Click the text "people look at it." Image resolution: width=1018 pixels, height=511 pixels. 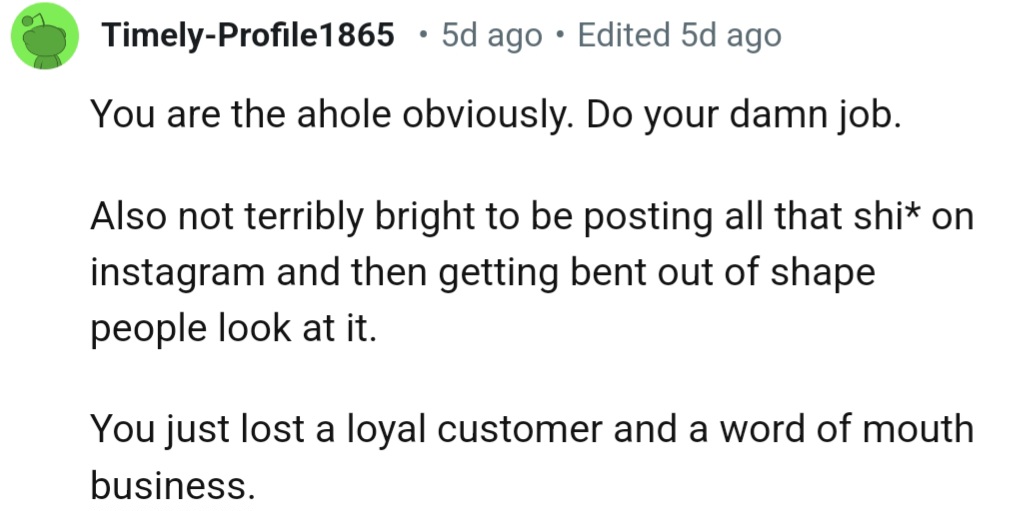pyautogui.click(x=234, y=326)
